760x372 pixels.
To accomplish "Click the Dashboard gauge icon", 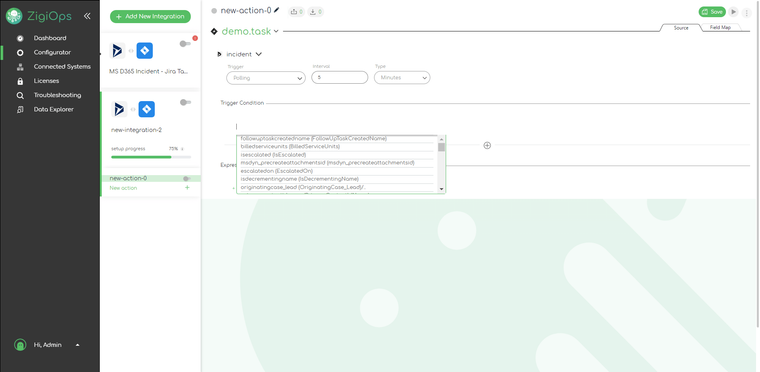I will coord(20,38).
